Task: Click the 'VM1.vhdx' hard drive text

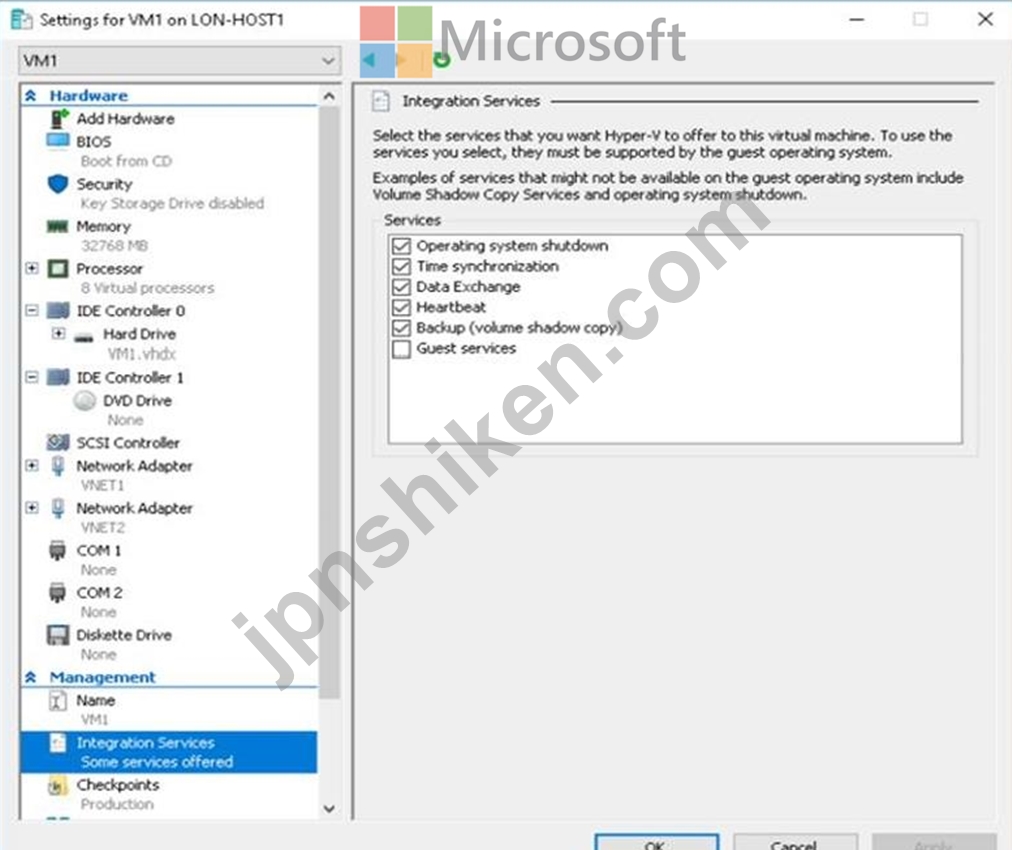Action: [142, 354]
